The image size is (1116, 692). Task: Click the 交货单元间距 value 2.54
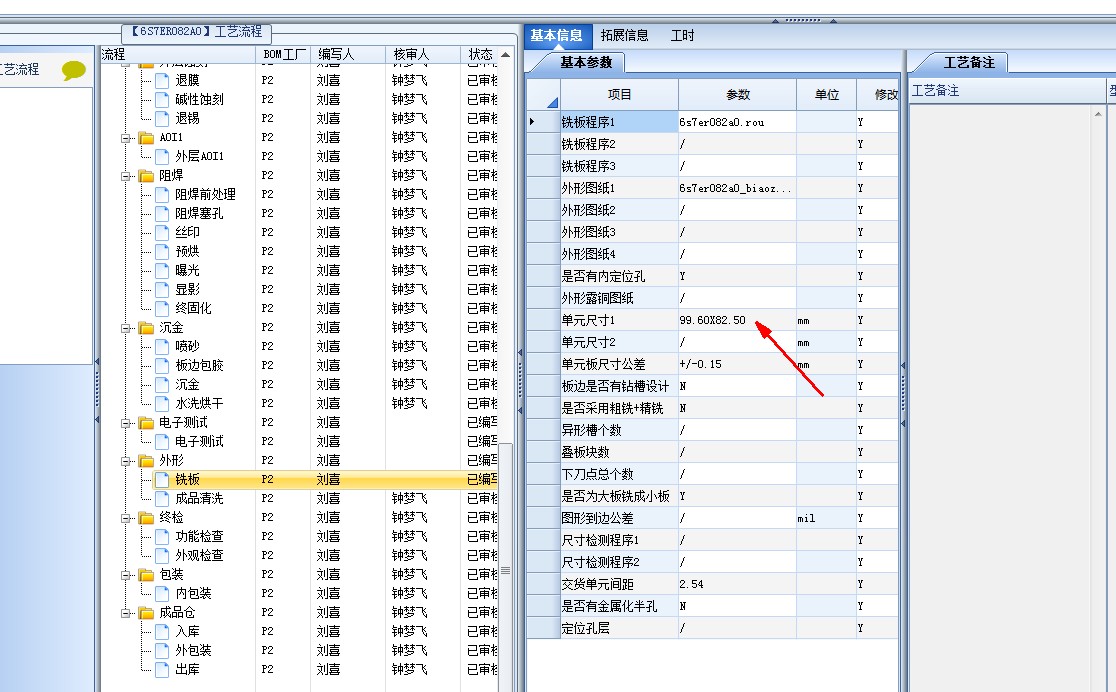737,584
